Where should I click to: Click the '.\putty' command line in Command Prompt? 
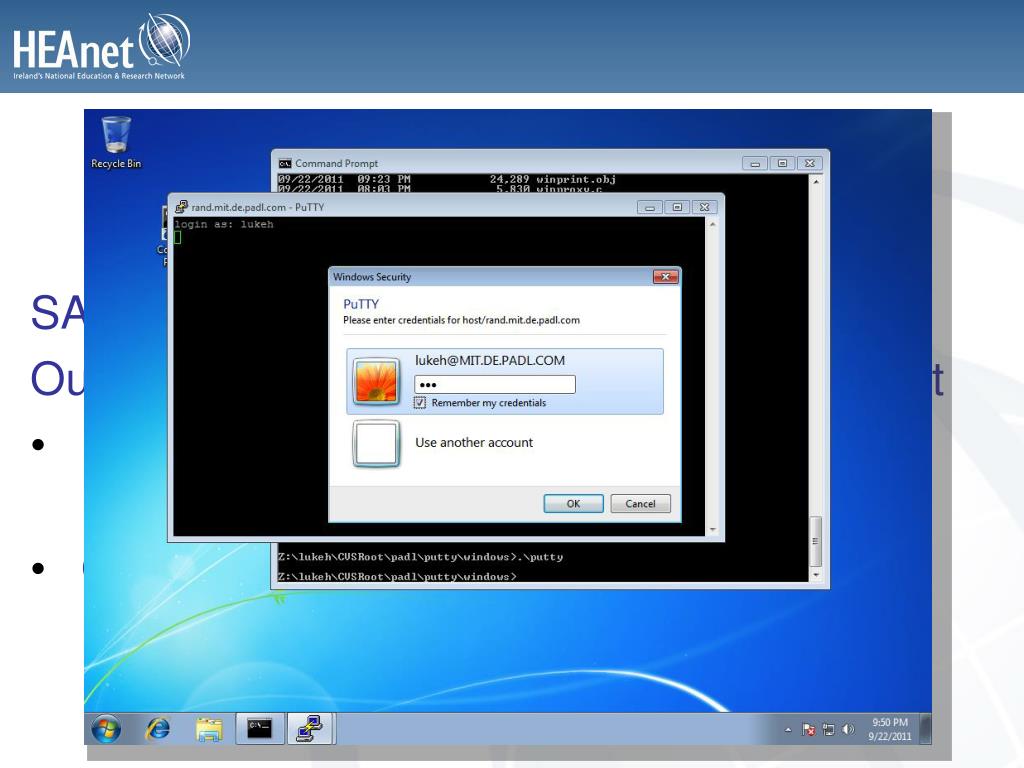click(420, 557)
